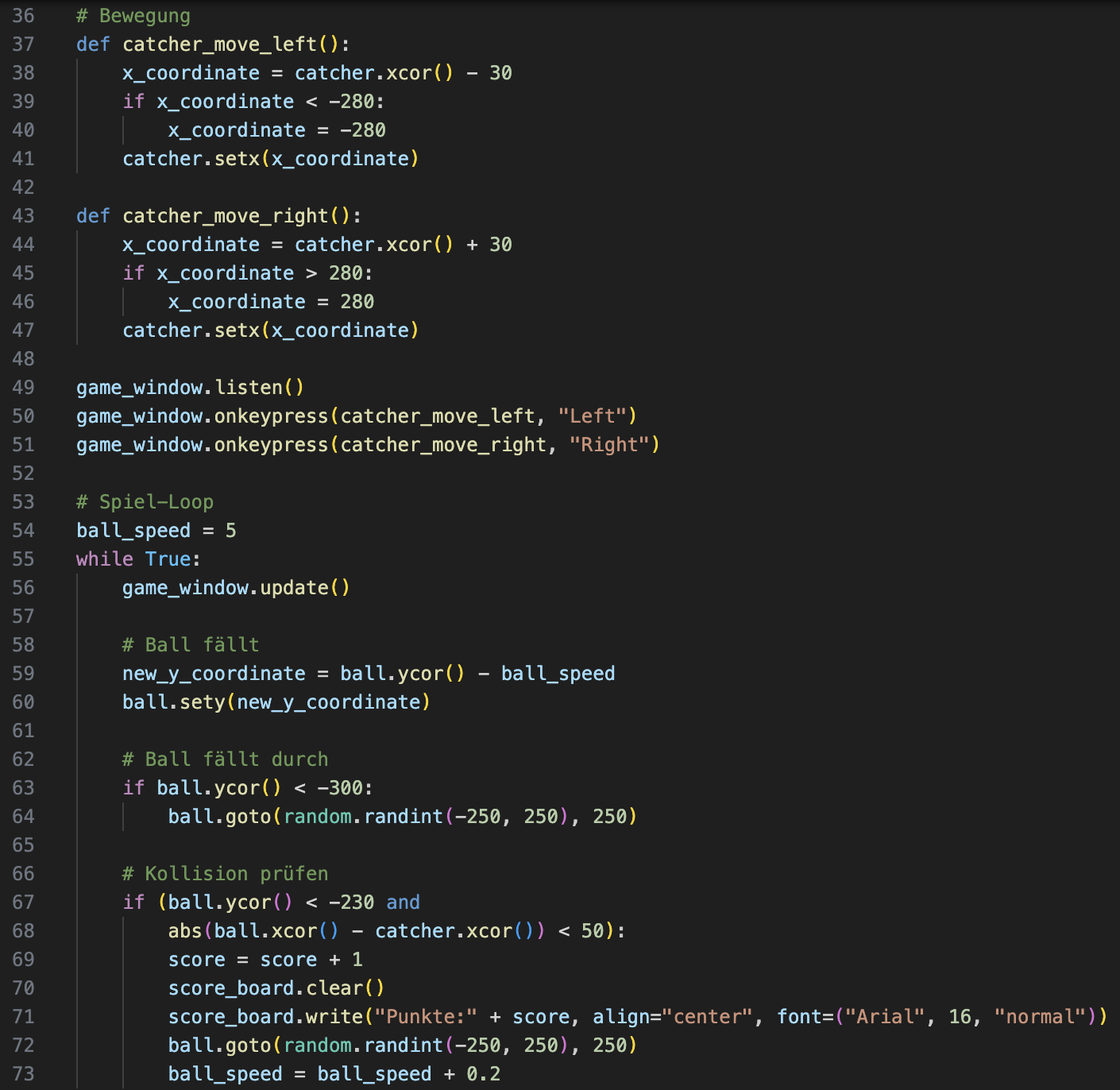Click the game_window.listen() call
Screen dimensions: 1120x1090
coord(190,388)
